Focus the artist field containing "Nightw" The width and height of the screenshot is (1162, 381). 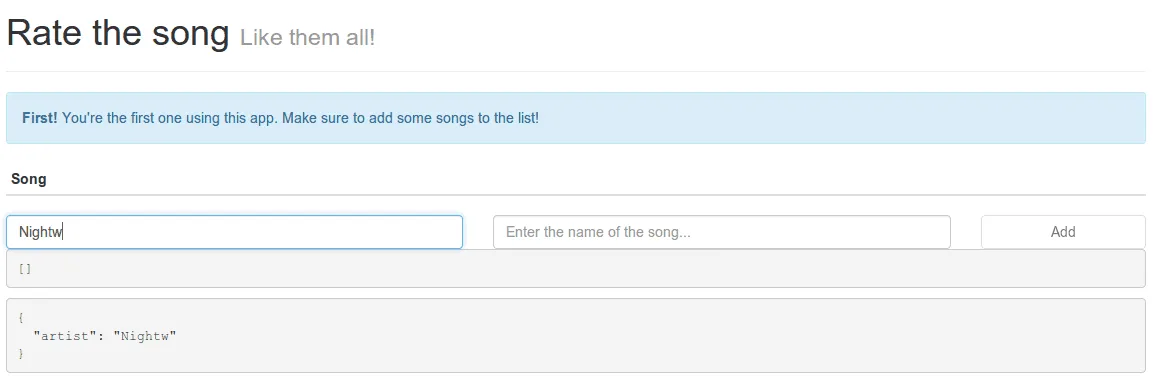pyautogui.click(x=234, y=232)
